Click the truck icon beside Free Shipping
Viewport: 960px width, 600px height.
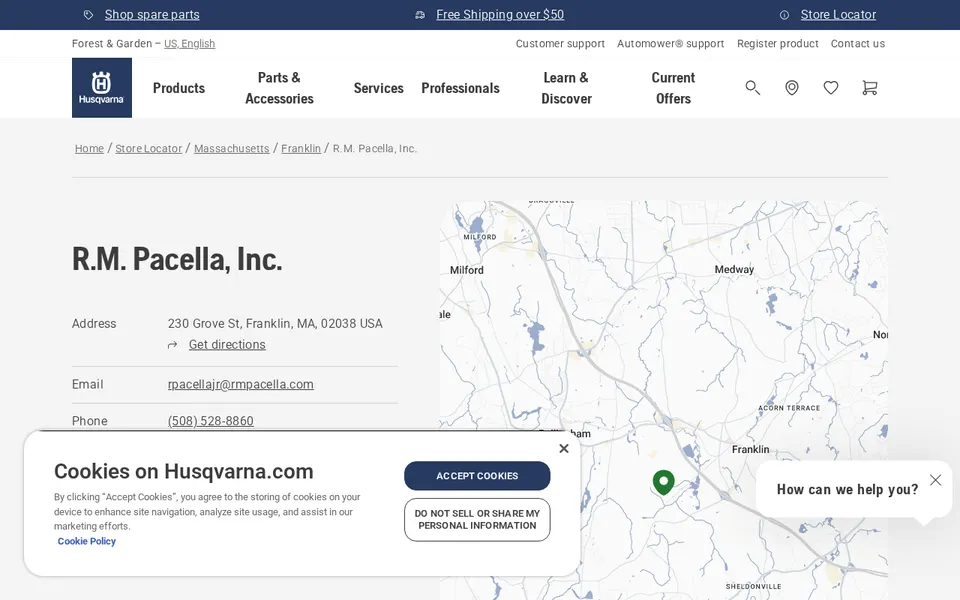pyautogui.click(x=420, y=15)
